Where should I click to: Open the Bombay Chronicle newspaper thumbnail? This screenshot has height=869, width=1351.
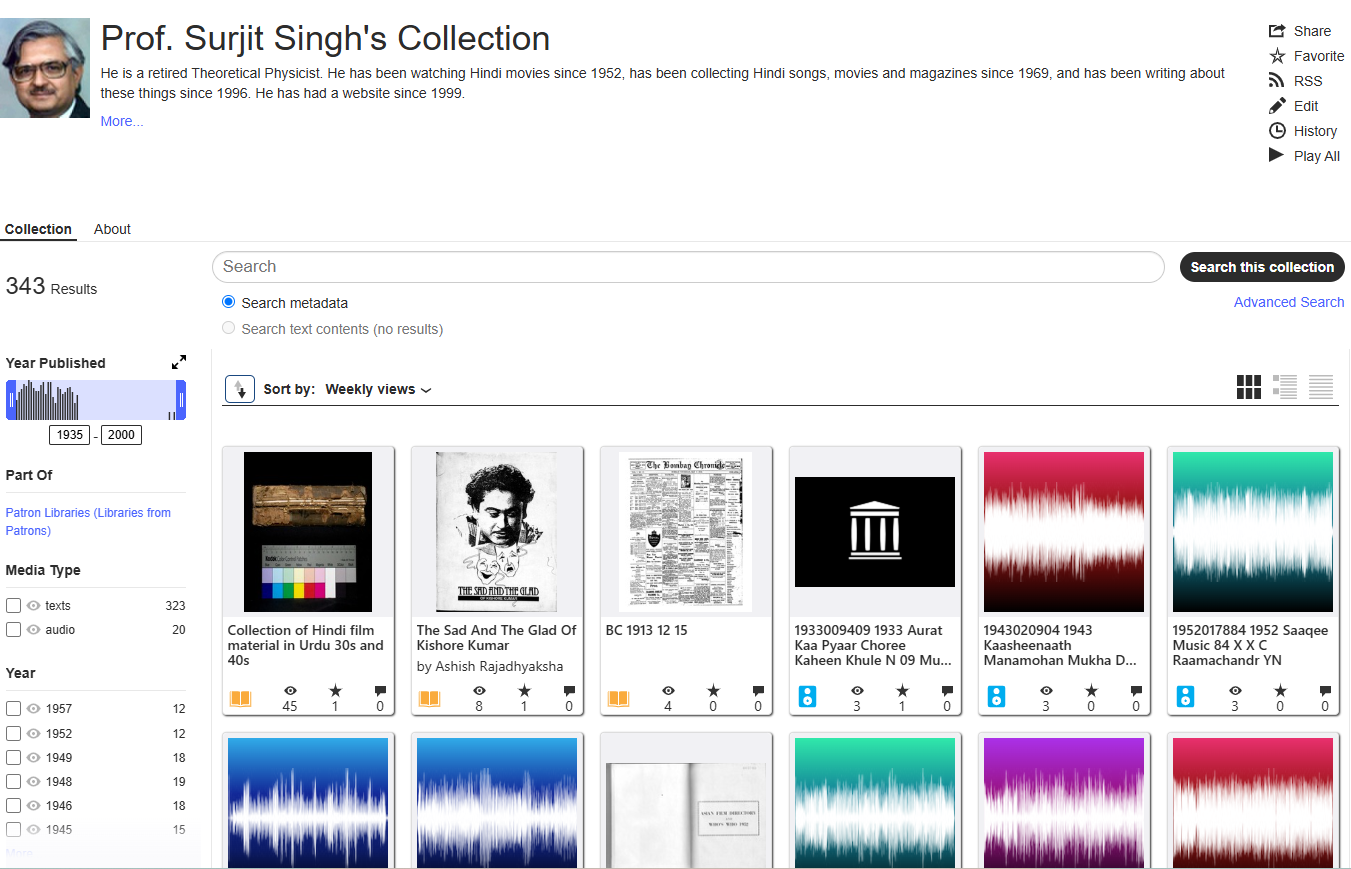coord(686,532)
